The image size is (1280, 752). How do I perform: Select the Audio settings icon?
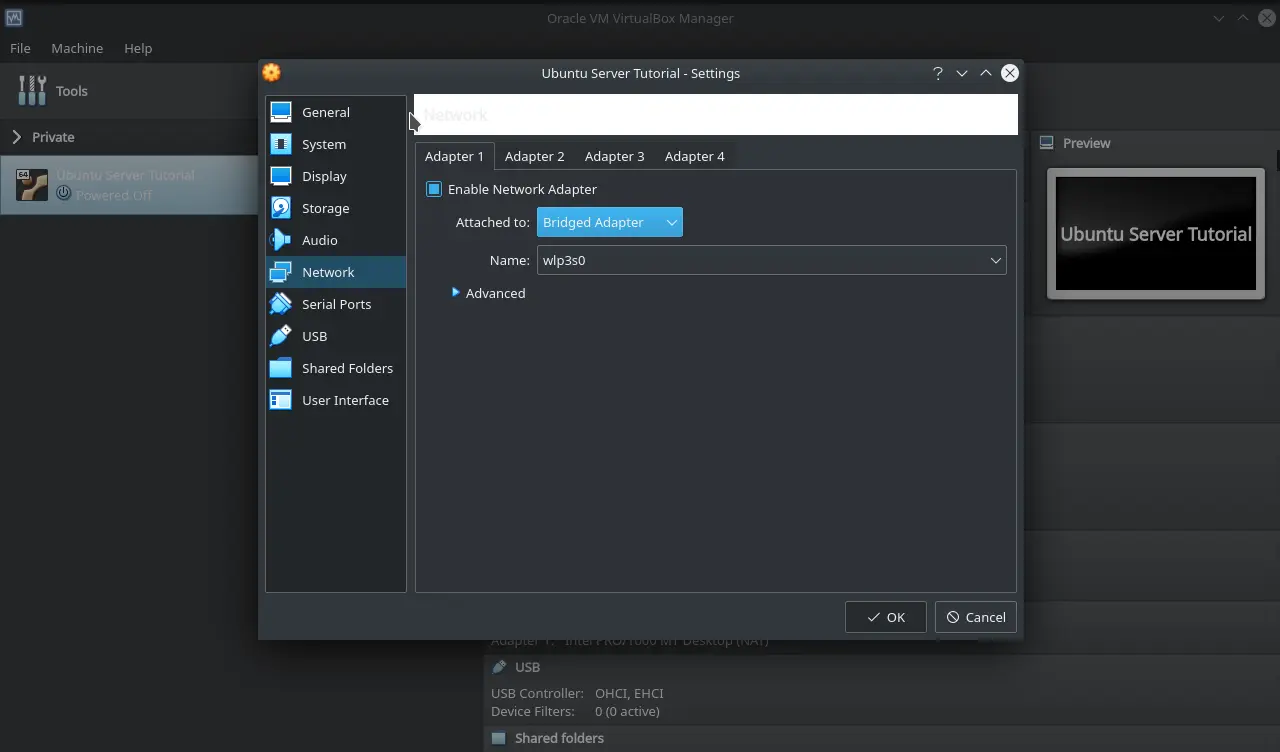pyautogui.click(x=281, y=240)
